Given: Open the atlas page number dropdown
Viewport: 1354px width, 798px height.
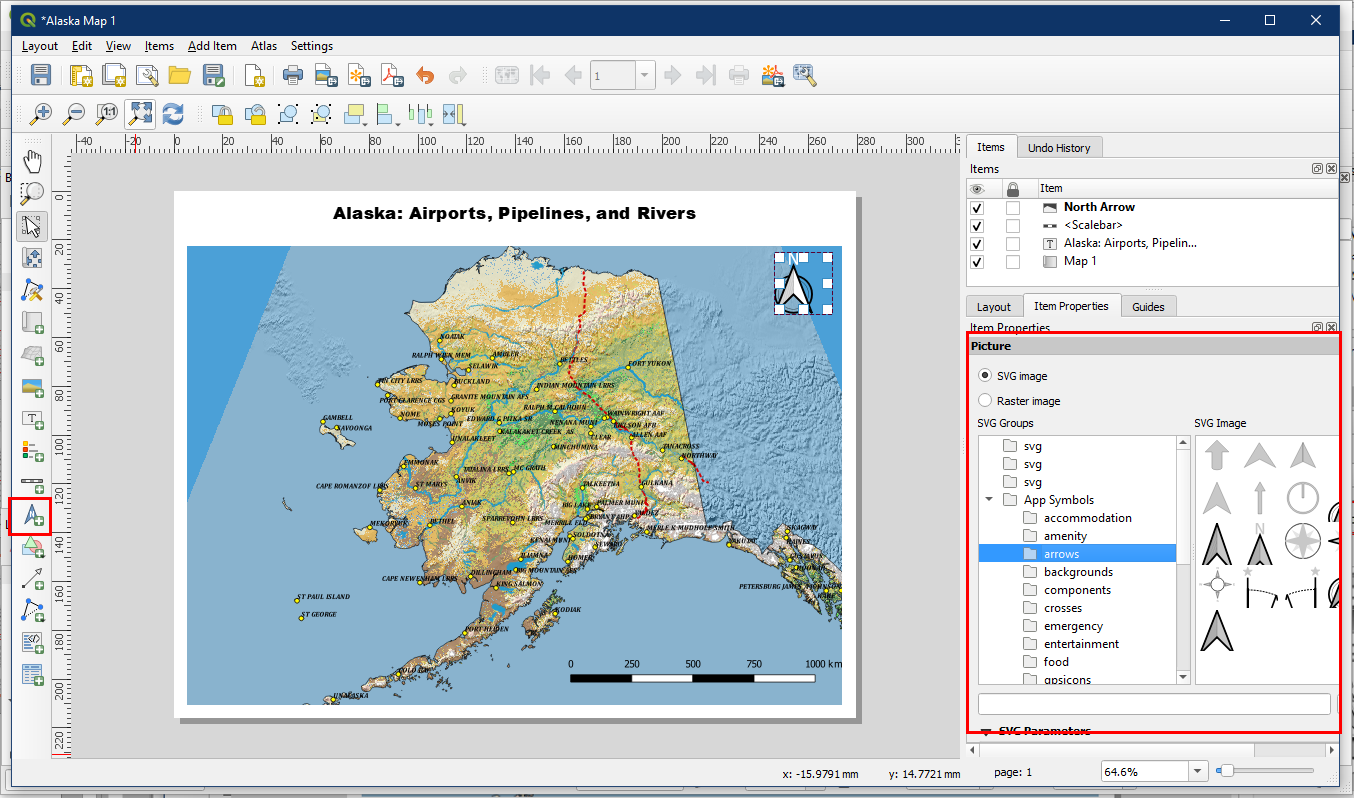Looking at the screenshot, I should (645, 76).
